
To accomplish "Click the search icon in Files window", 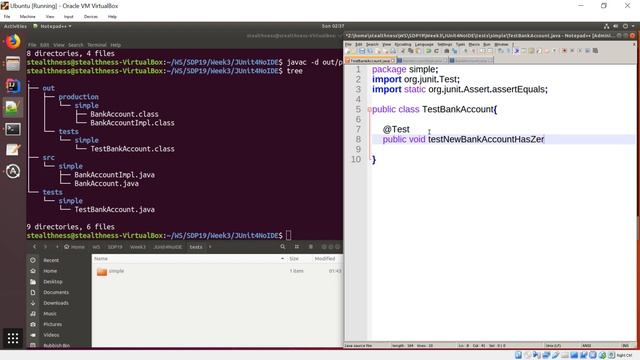I will (x=282, y=247).
